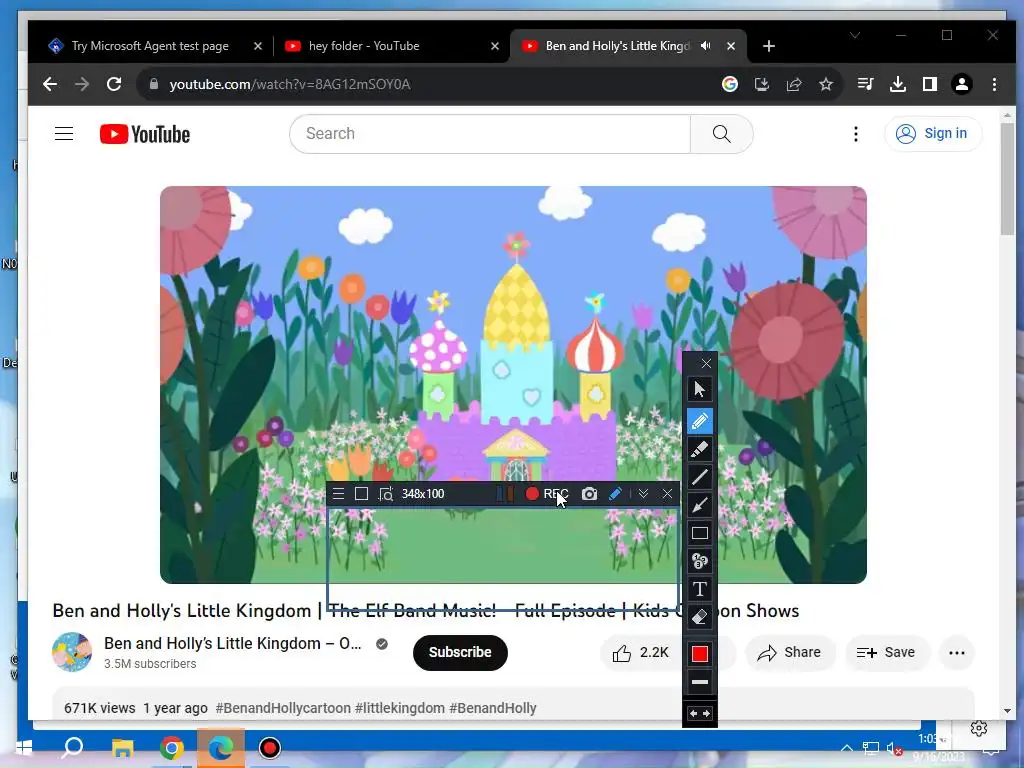Select the eraser tool in drawing toolbar
This screenshot has width=1024, height=768.
[699, 616]
